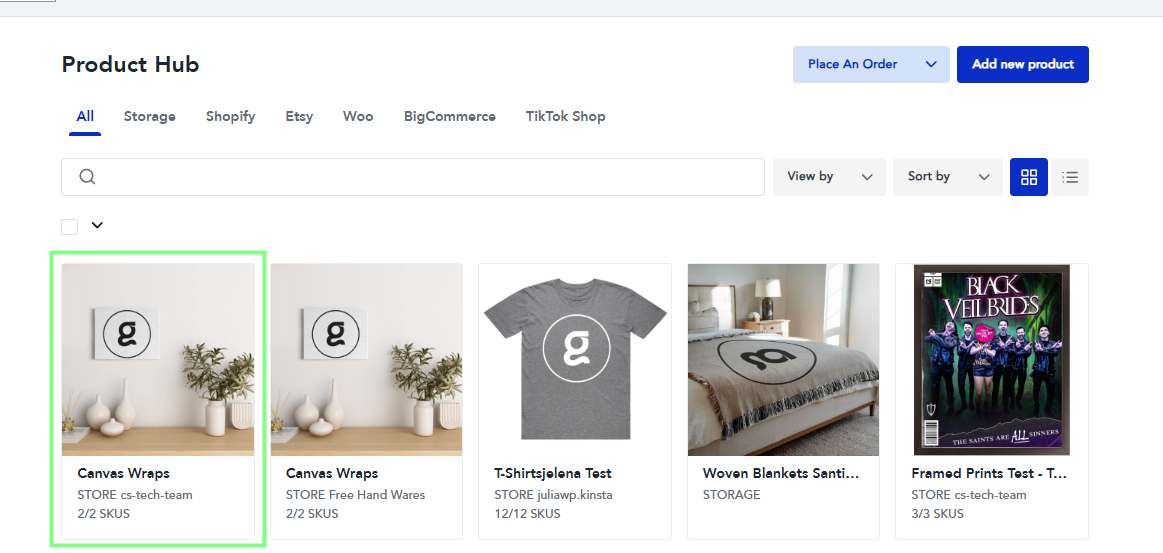Open the TikTok Shop tab

[x=565, y=117]
